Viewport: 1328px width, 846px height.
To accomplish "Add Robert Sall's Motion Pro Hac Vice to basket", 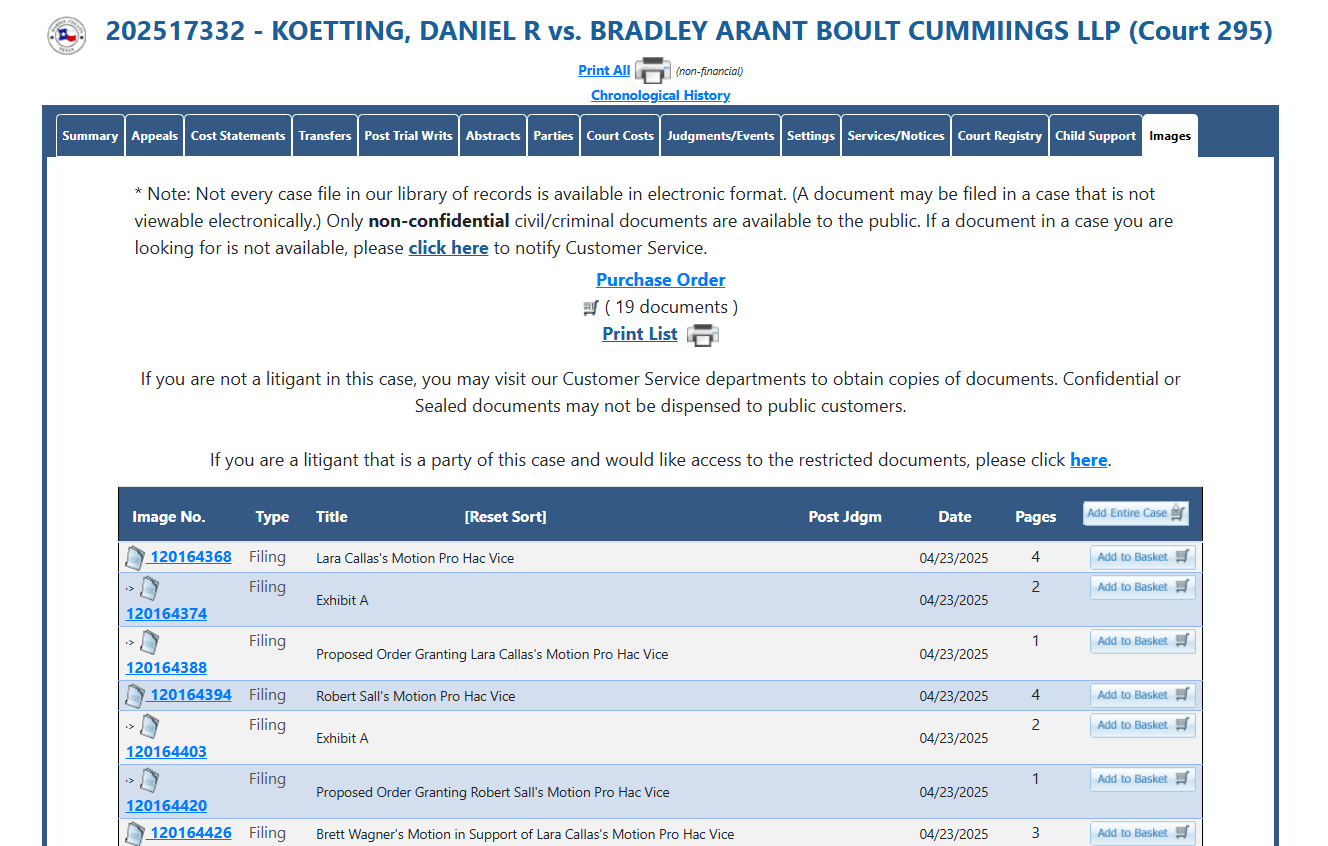I will point(1143,695).
